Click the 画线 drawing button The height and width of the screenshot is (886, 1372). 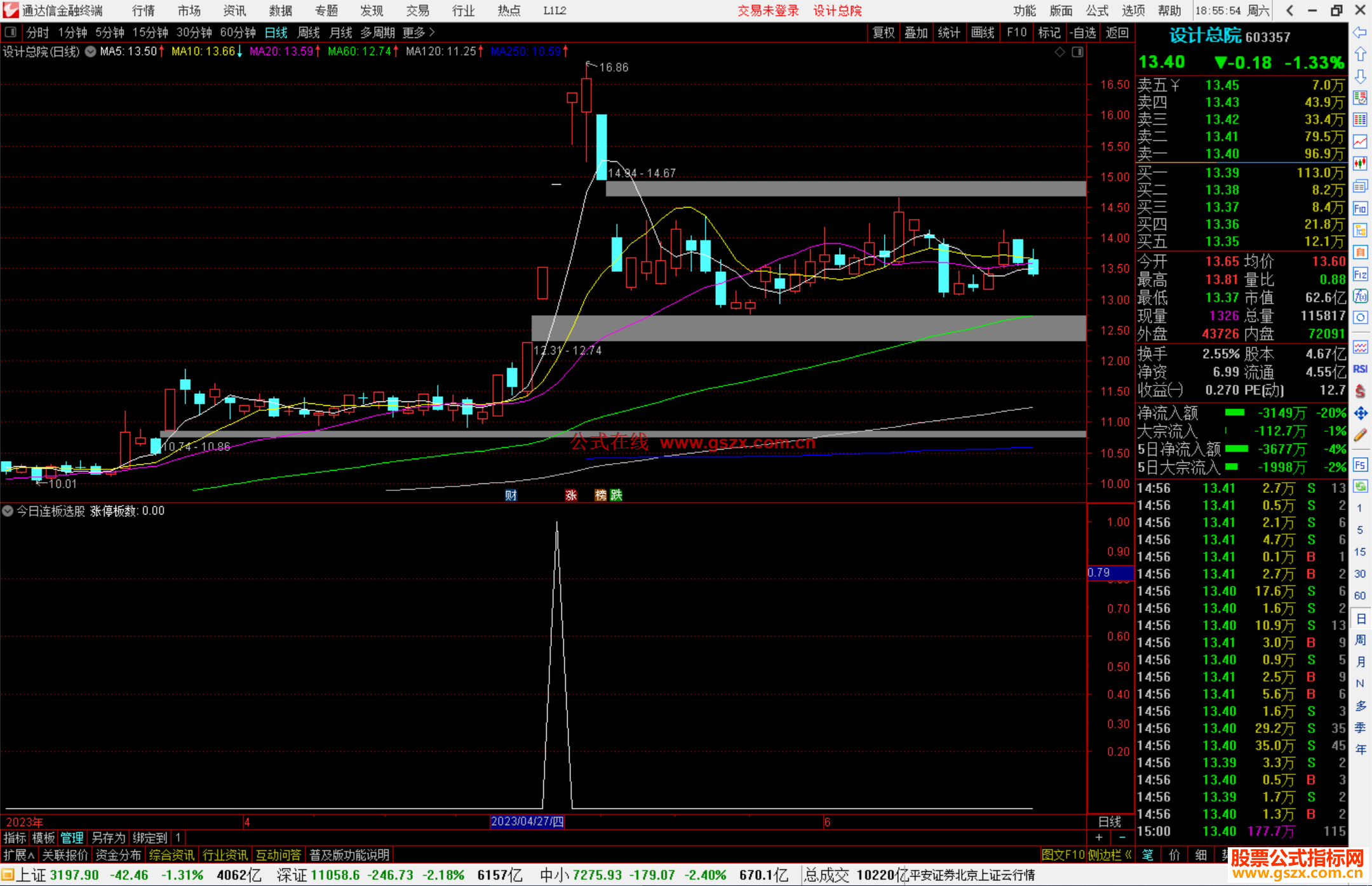982,32
